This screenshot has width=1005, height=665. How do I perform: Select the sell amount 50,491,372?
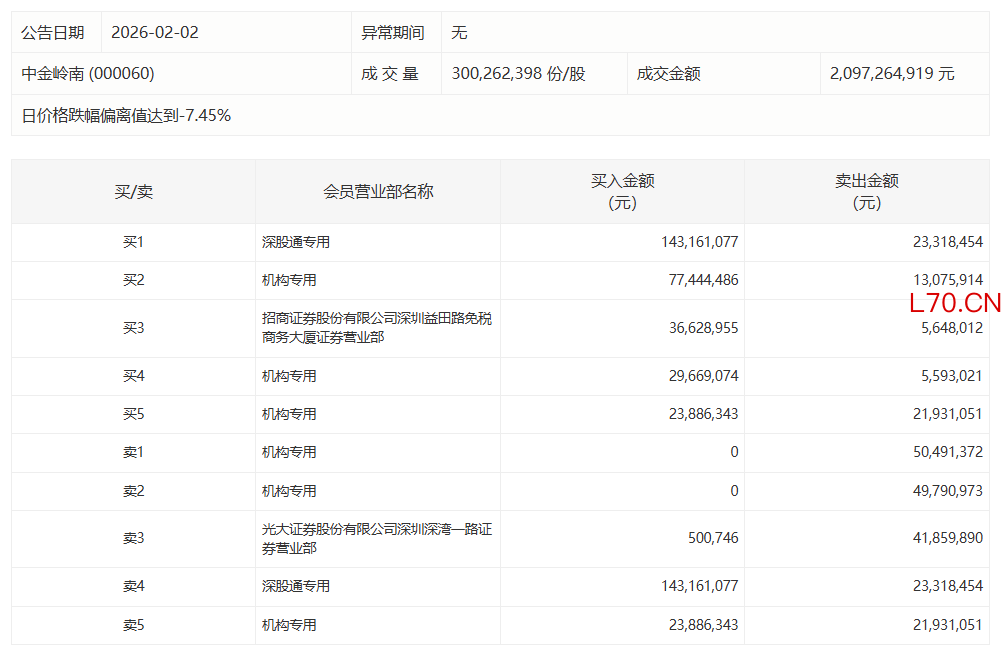point(943,453)
